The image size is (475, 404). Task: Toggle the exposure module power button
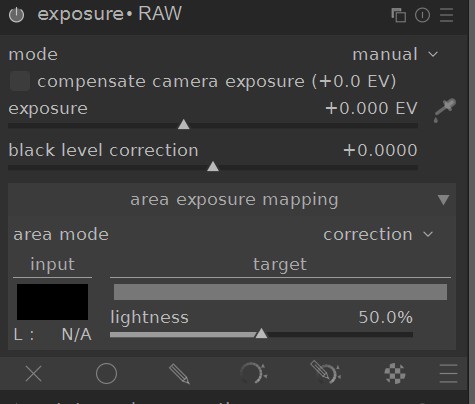pos(16,15)
